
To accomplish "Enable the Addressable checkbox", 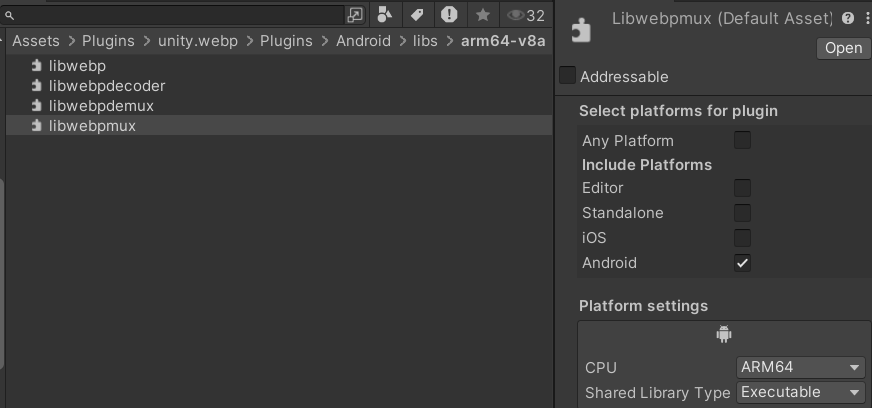I will pos(567,76).
